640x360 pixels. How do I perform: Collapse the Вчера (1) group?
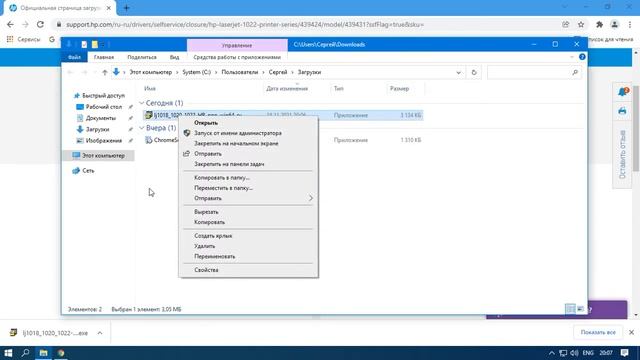pyautogui.click(x=141, y=128)
